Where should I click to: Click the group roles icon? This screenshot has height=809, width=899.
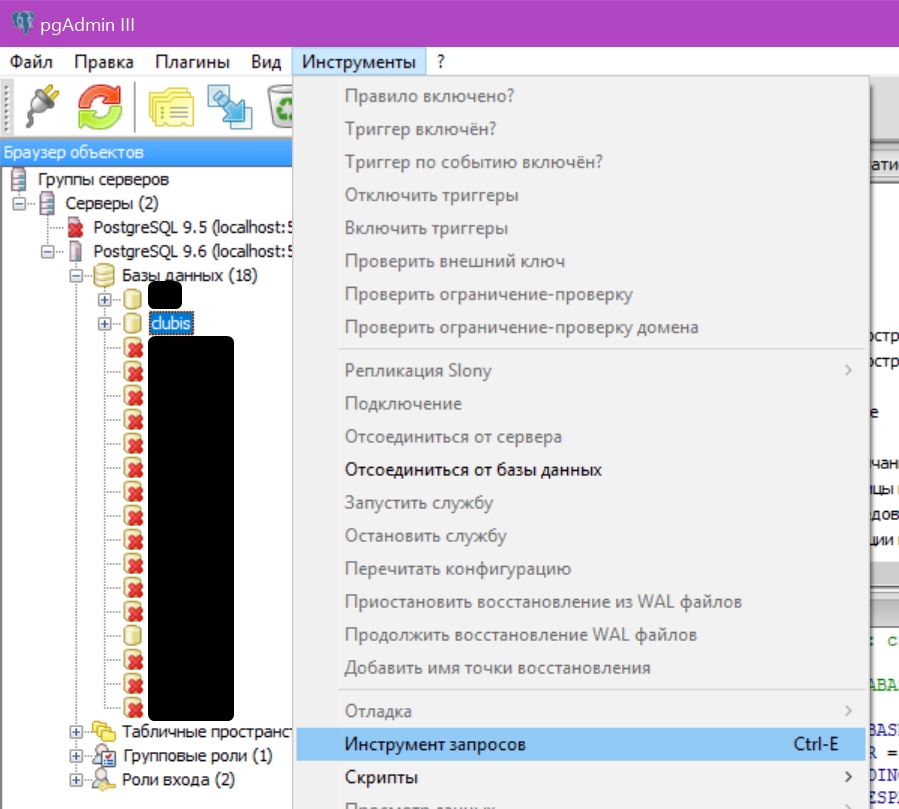(105, 755)
